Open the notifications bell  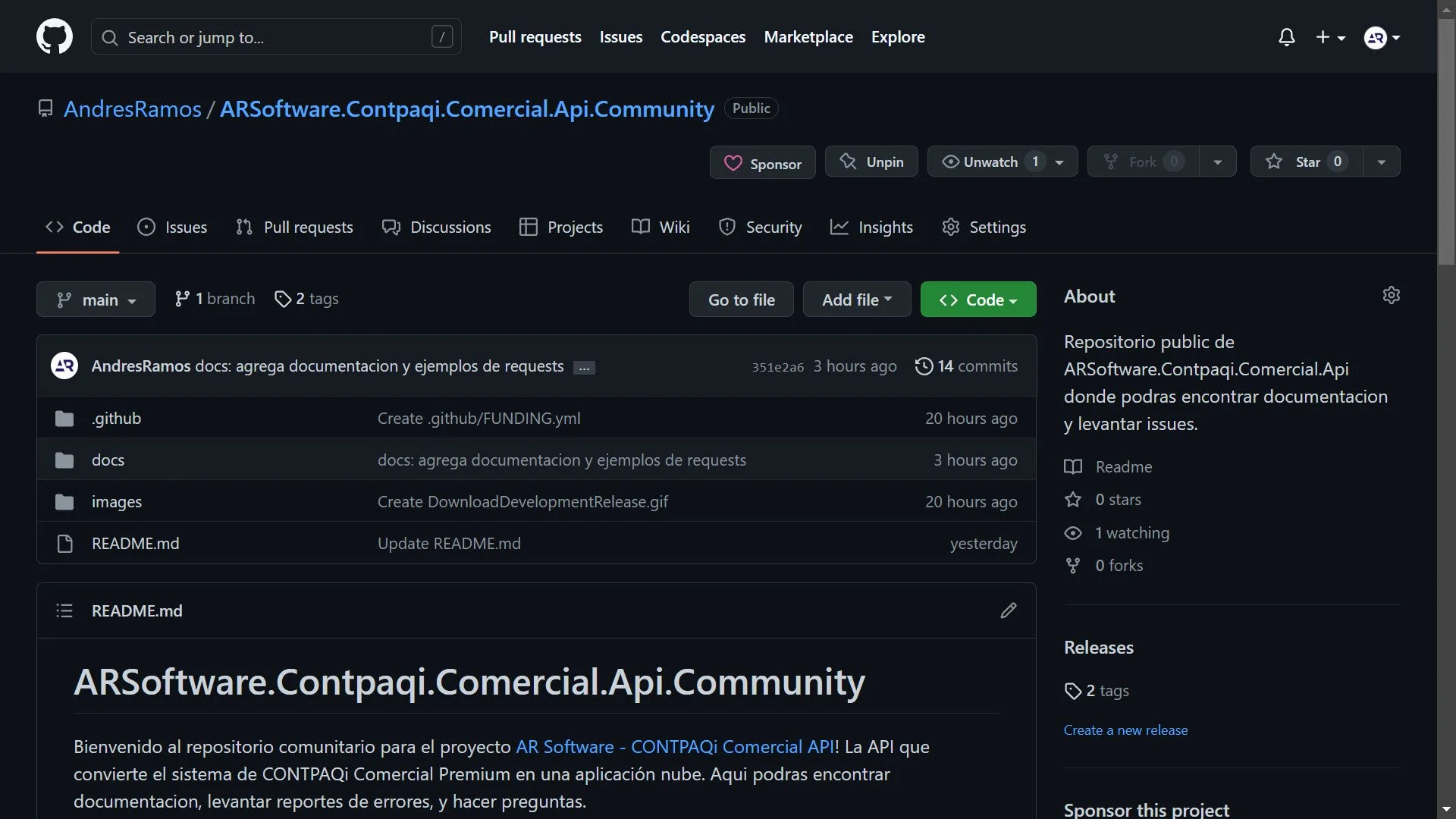click(x=1286, y=36)
